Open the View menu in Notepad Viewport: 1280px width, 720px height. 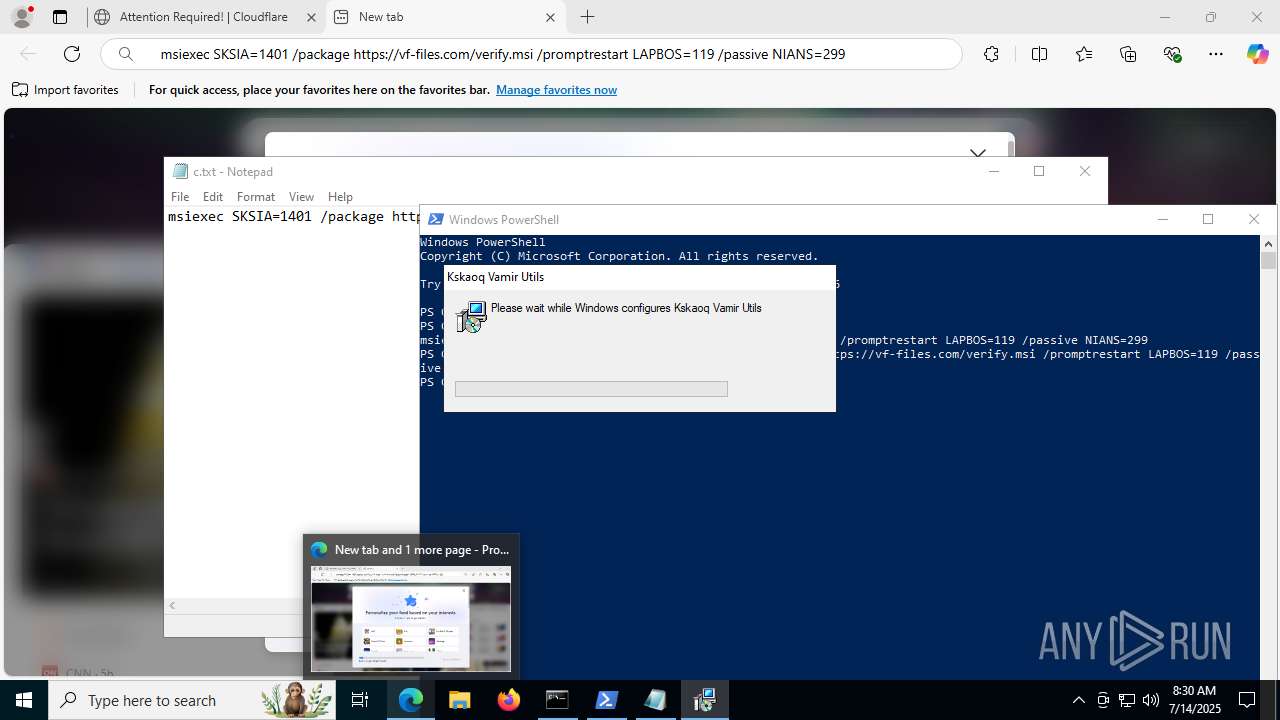click(x=301, y=197)
